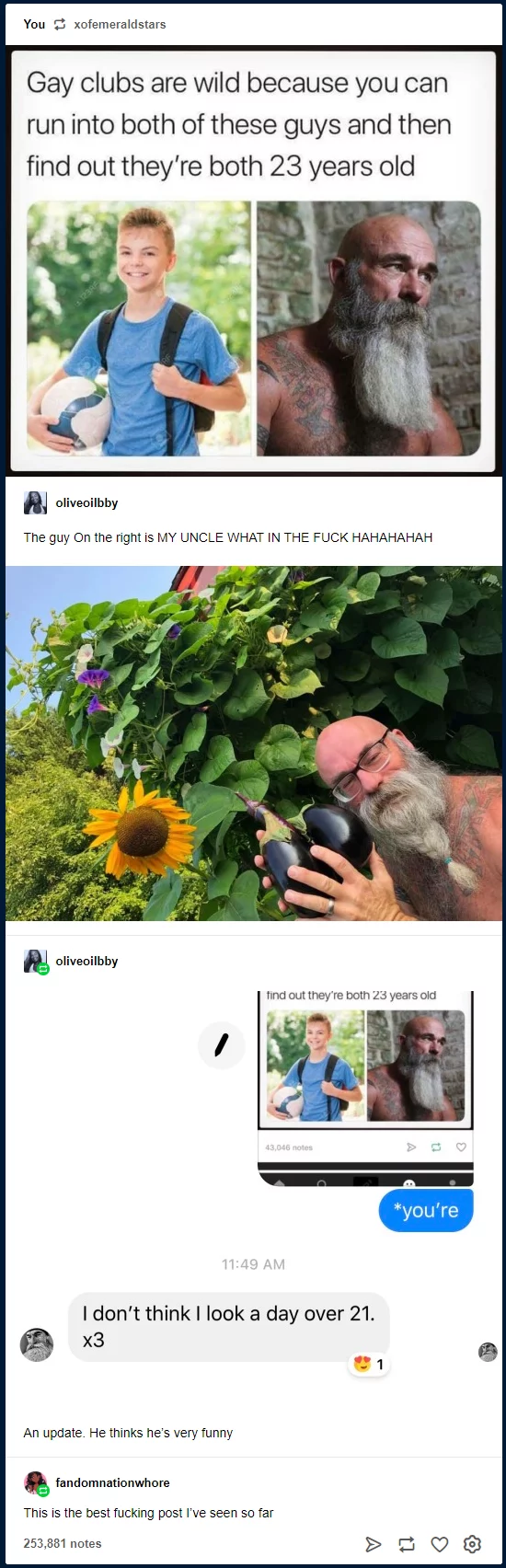Open the fandomnationwhore avatar

click(35, 1482)
